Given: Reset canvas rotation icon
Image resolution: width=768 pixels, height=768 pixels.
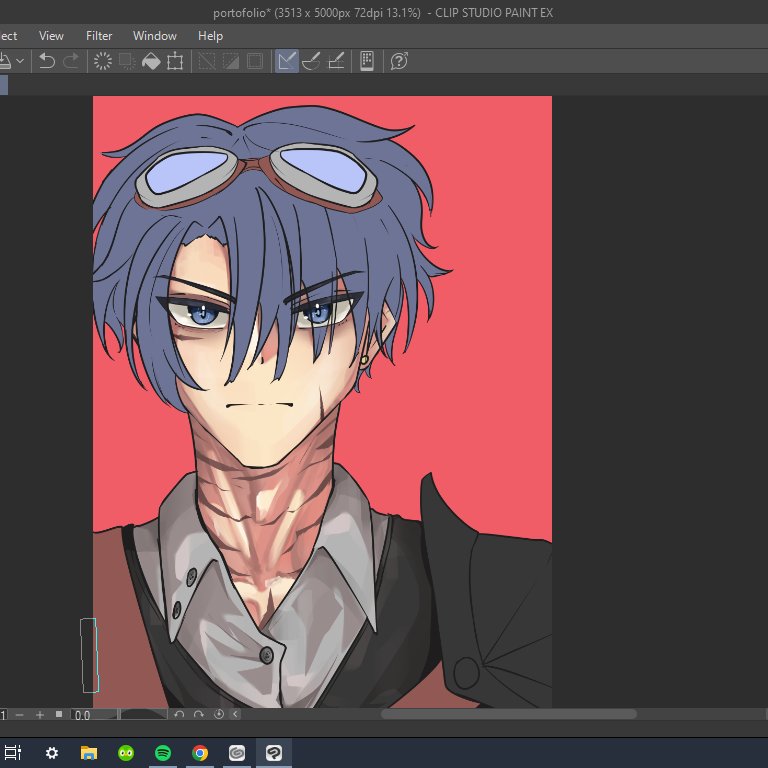Looking at the screenshot, I should tap(218, 715).
